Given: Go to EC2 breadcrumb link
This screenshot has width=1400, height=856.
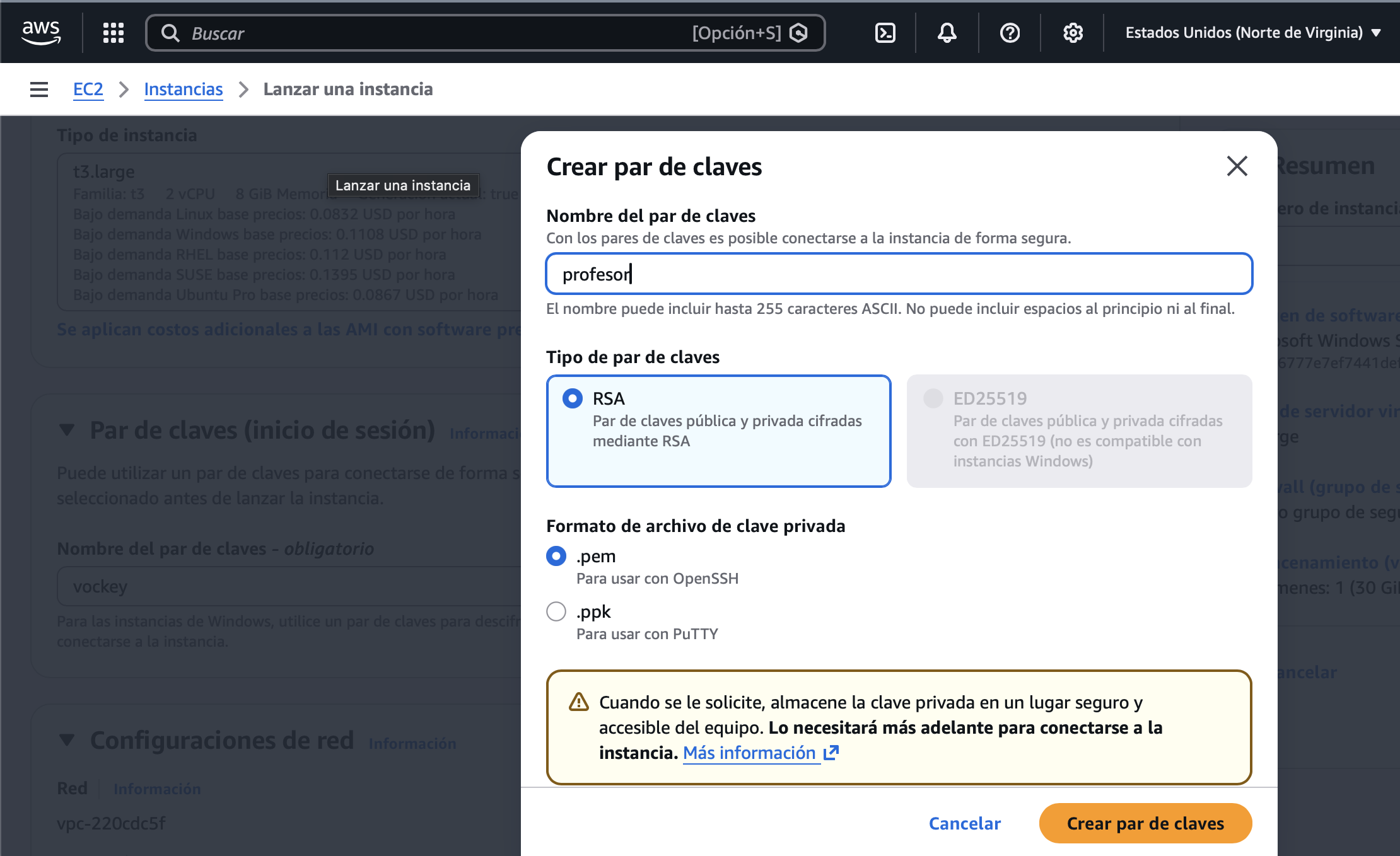Looking at the screenshot, I should 88,90.
